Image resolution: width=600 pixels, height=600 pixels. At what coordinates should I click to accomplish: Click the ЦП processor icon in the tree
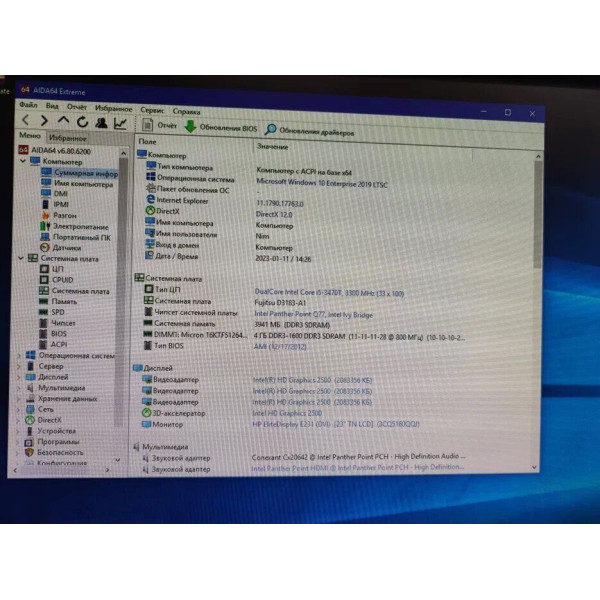point(44,269)
